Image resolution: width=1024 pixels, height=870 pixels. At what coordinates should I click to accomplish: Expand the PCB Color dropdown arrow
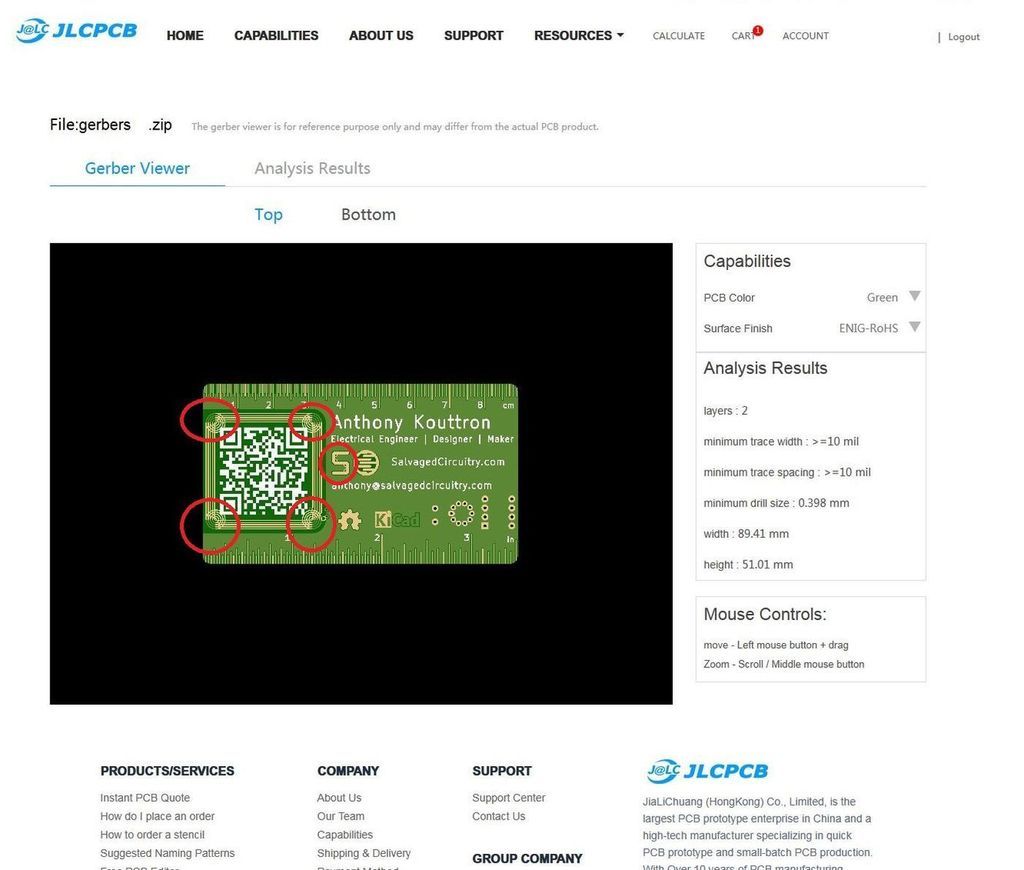pos(915,297)
